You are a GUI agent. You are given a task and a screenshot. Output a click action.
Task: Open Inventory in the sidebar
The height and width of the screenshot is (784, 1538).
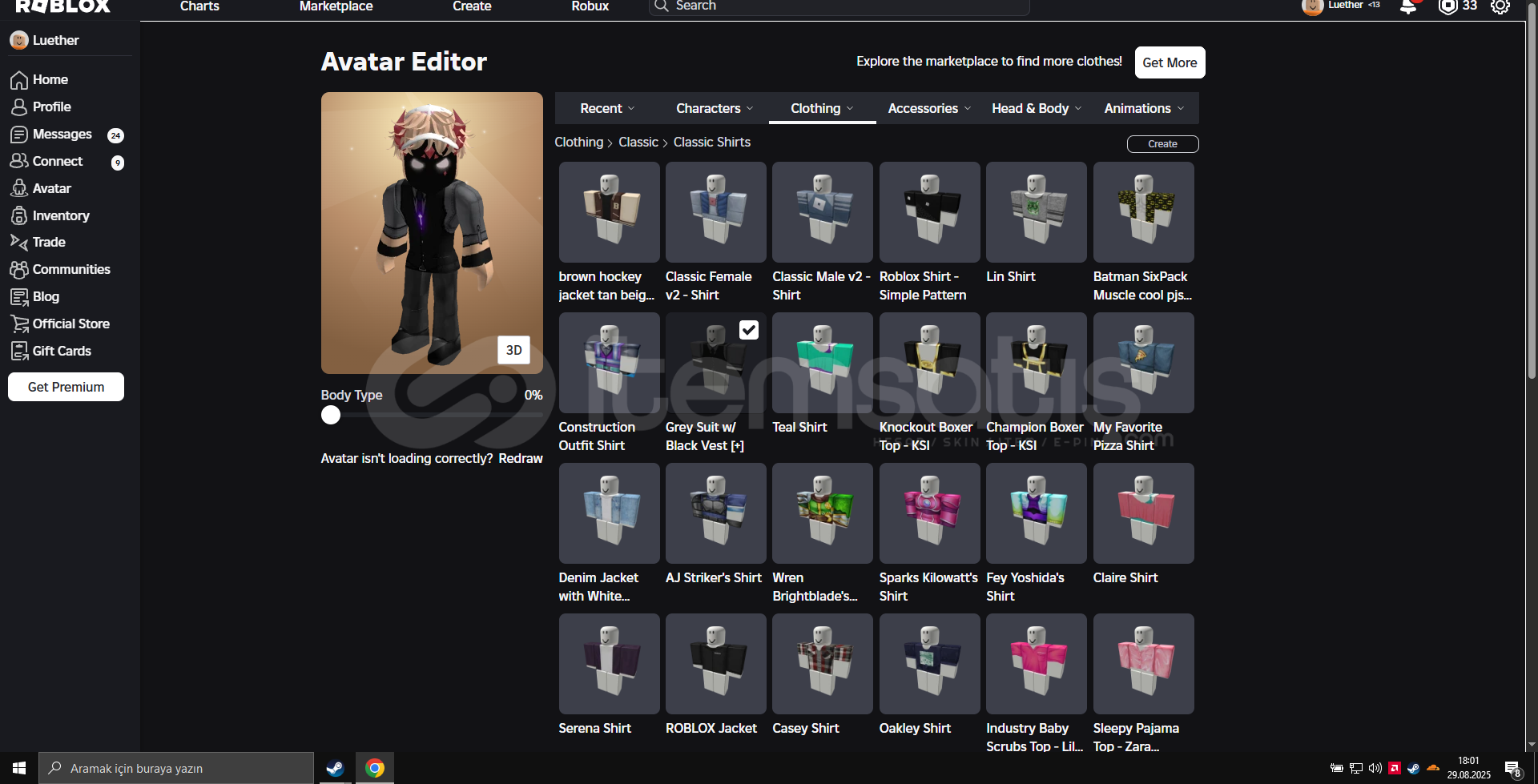tap(60, 215)
